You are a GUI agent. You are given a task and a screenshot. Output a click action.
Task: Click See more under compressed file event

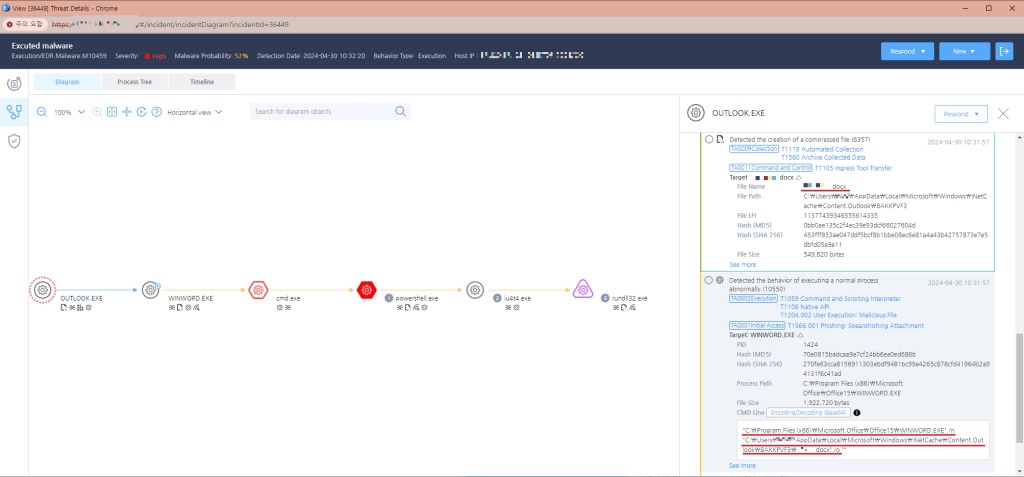[743, 265]
